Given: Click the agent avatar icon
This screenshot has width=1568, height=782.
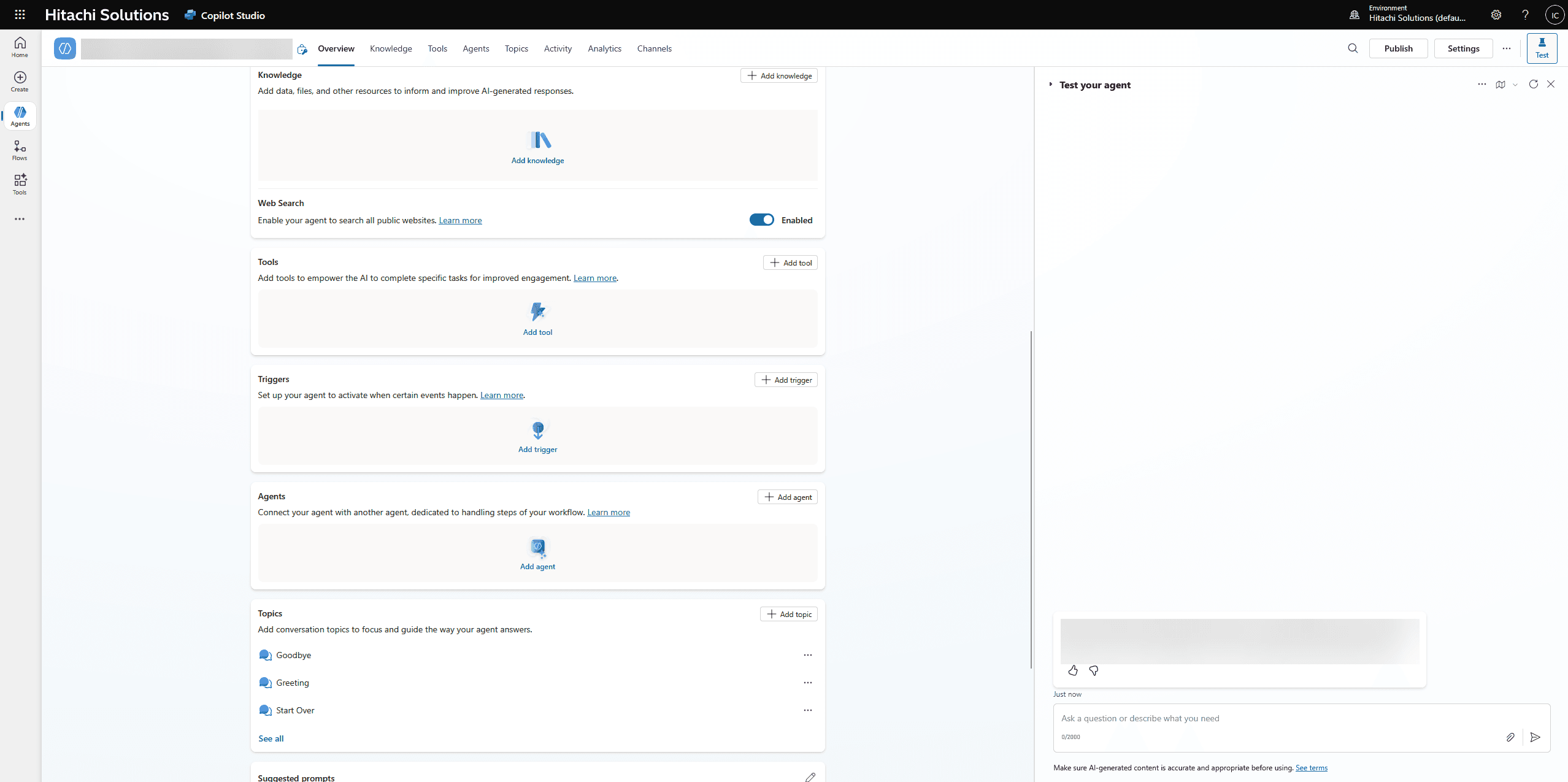Looking at the screenshot, I should pos(65,48).
